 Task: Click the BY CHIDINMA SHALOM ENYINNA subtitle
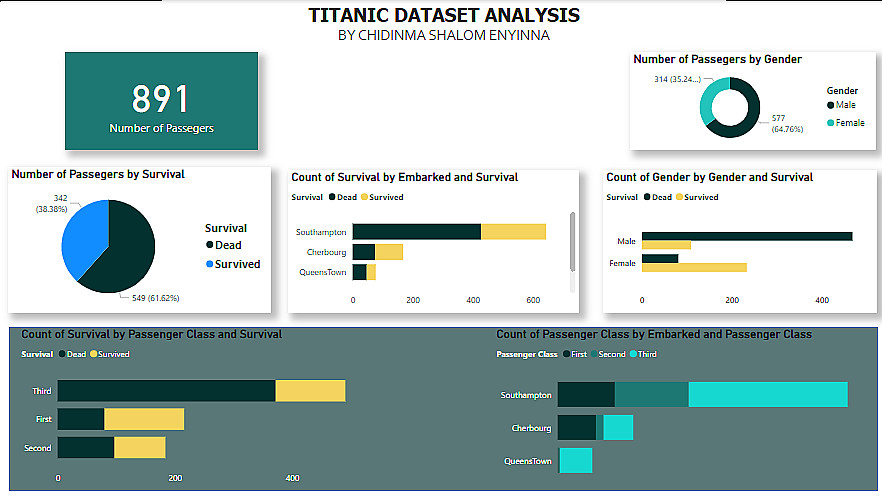point(444,35)
